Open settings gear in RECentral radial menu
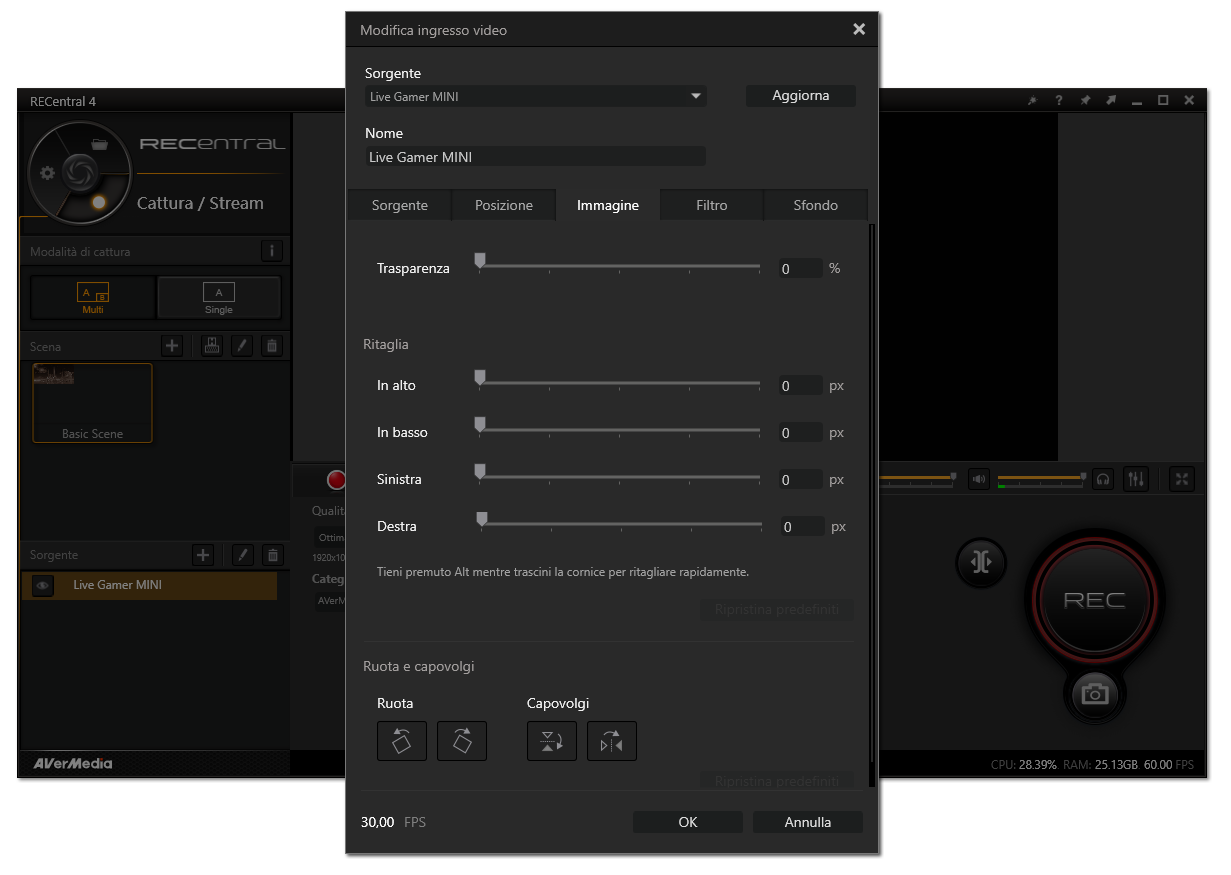Image resolution: width=1231 pixels, height=875 pixels. point(47,172)
